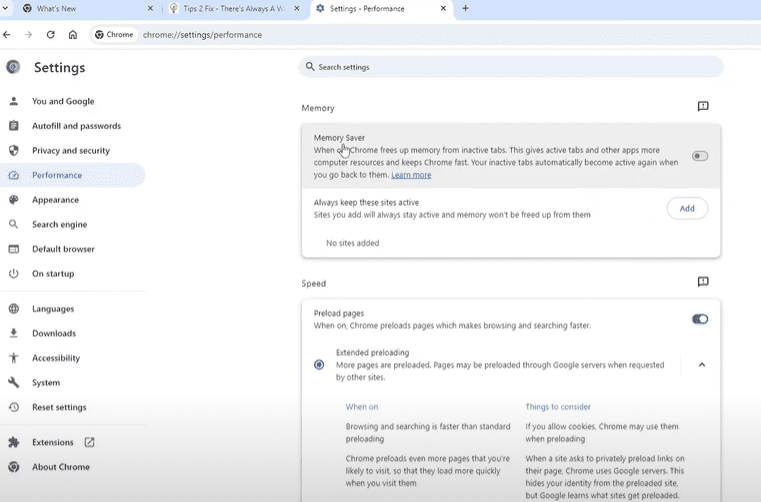Click the home icon in toolbar
The image size is (761, 502).
(73, 34)
